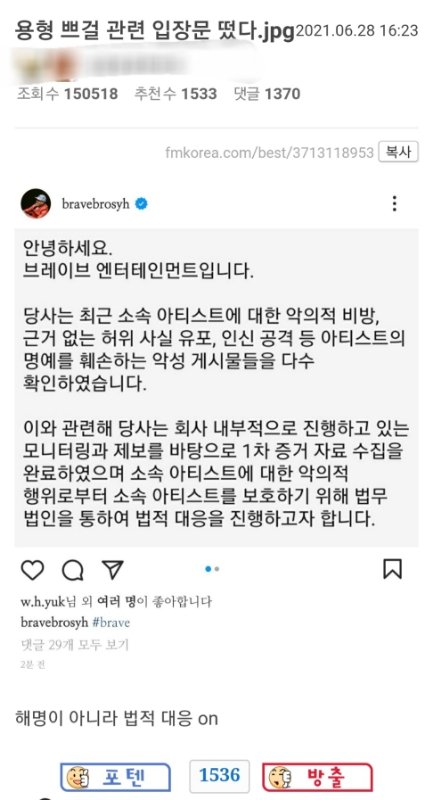Screen dimensions: 433x800
Task: Expand 댓글 29개 모두 보기 comments
Action: 74,644
